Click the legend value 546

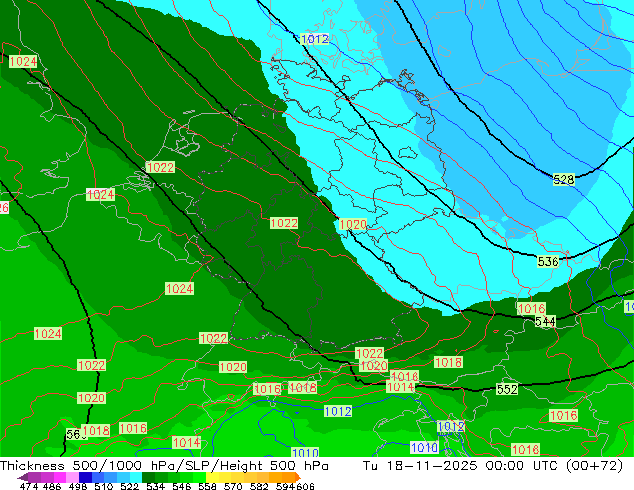coord(182,486)
